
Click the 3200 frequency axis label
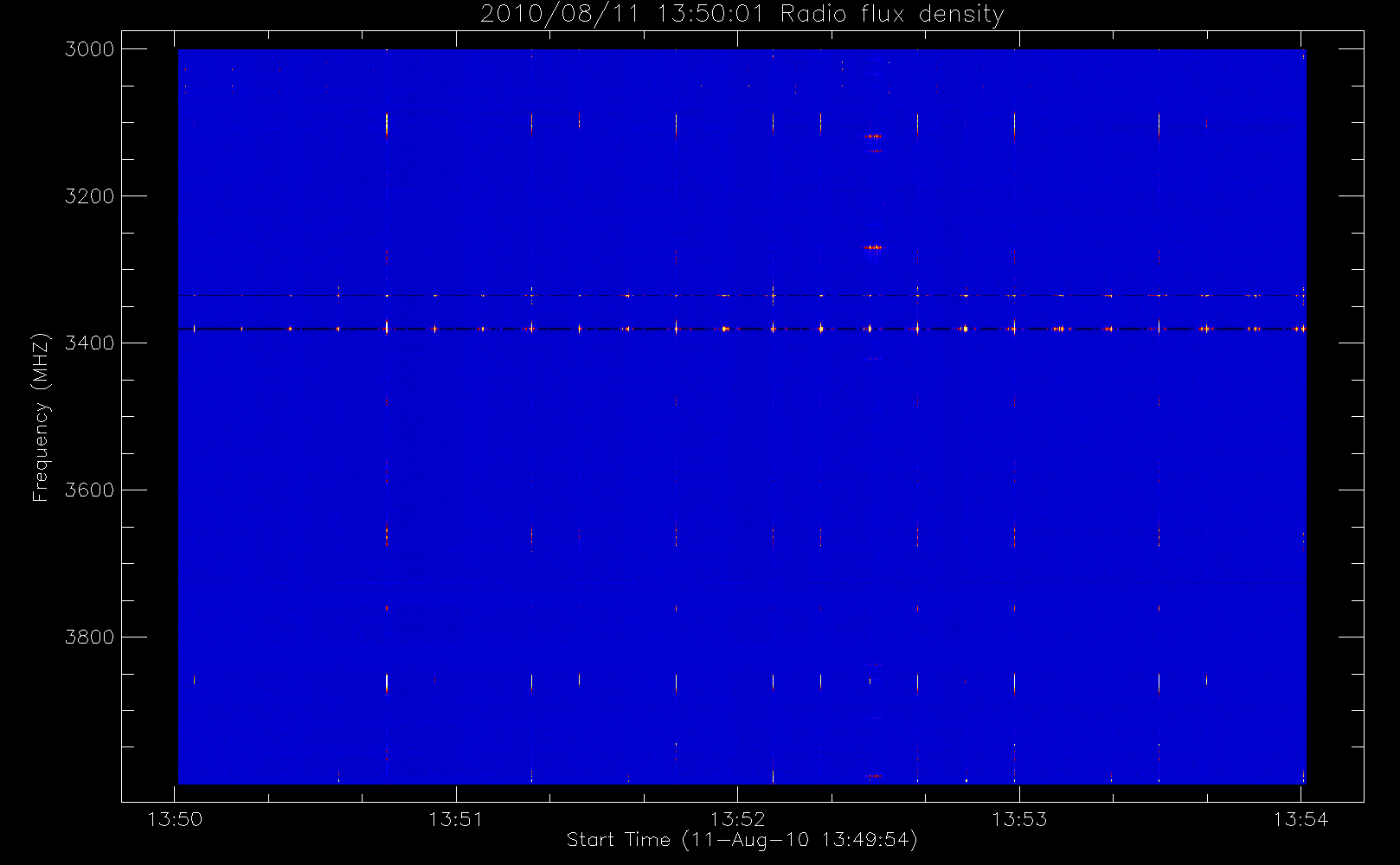coord(89,196)
